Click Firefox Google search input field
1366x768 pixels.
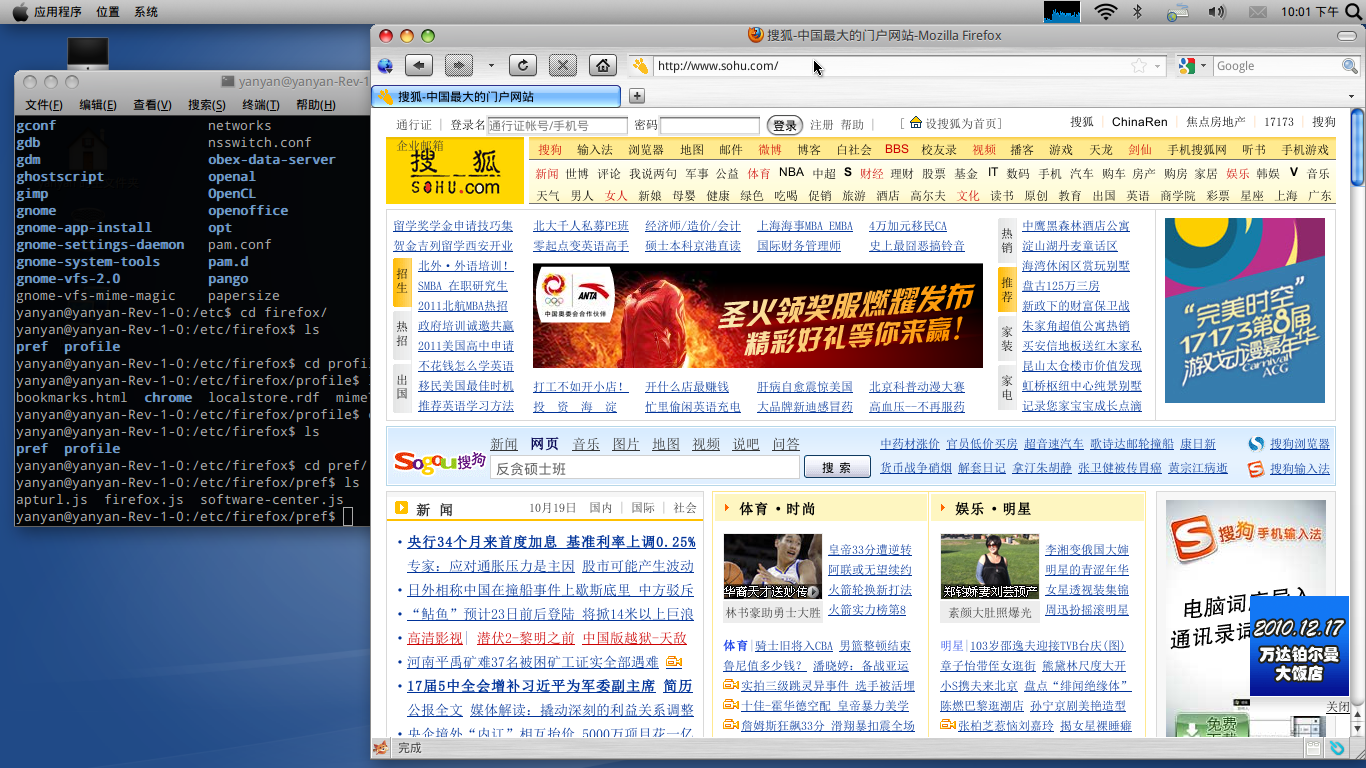pos(1276,66)
